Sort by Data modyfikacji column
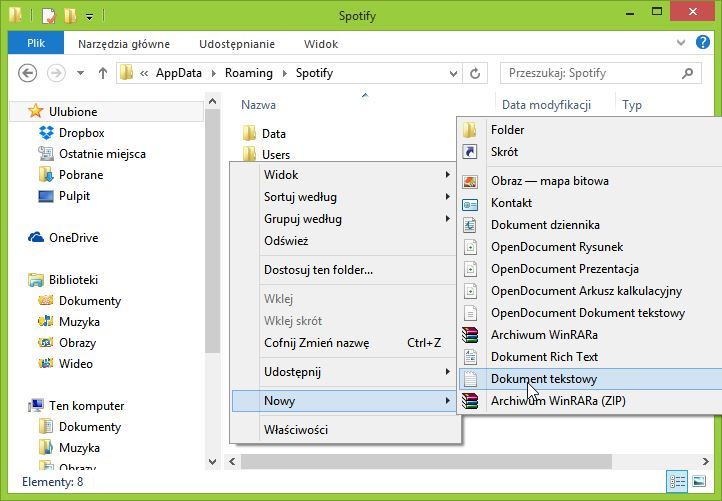This screenshot has height=501, width=722. [547, 105]
